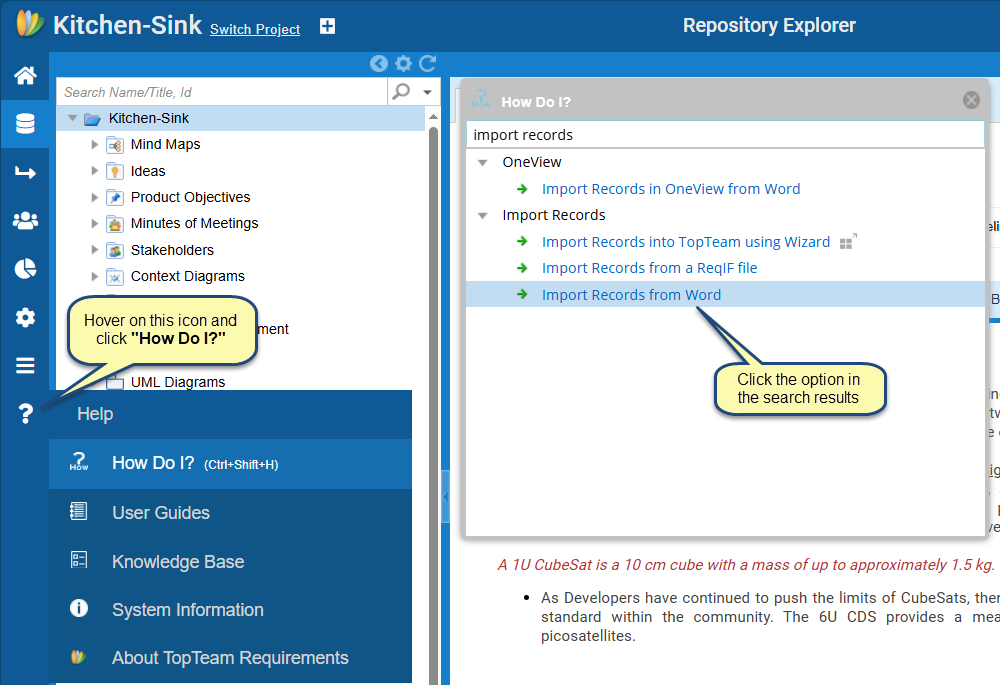Viewport: 1000px width, 685px height.
Task: Click the collapse-left arrow icon above tree
Action: click(379, 63)
